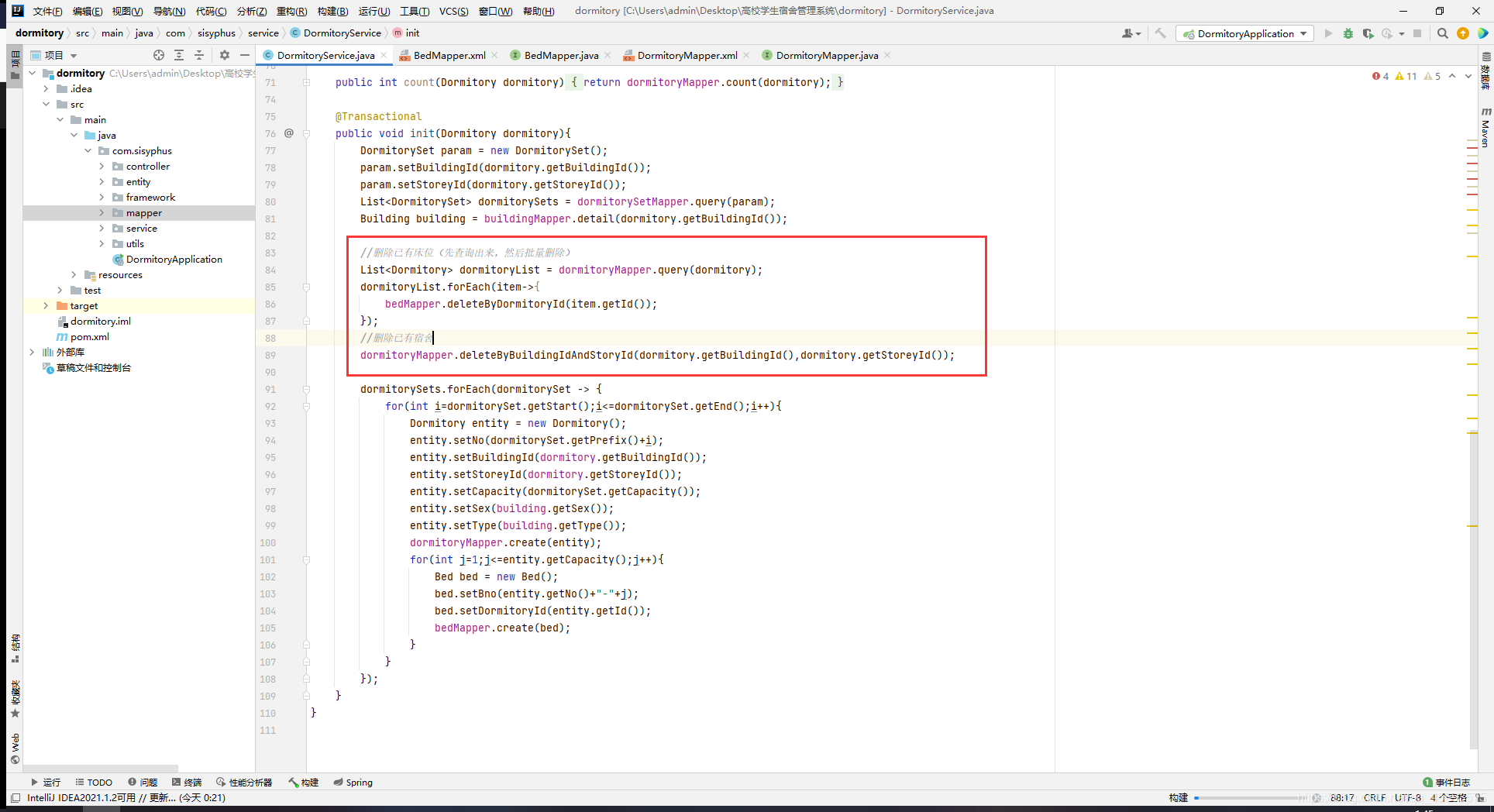The height and width of the screenshot is (812, 1494).
Task: Start debugging with the green bug icon
Action: pyautogui.click(x=1348, y=33)
